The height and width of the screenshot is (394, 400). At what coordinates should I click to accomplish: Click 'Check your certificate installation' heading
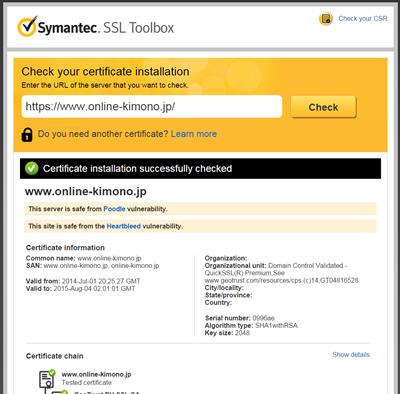[105, 72]
